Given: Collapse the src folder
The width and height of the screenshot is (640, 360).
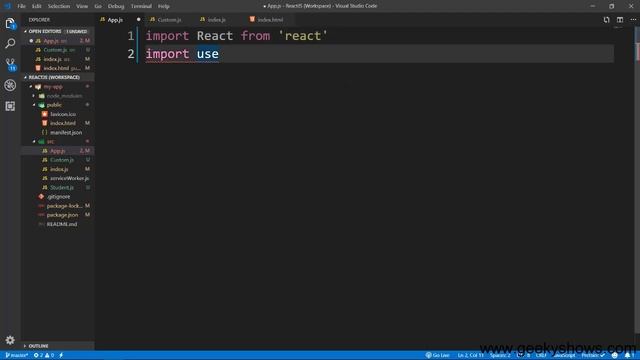Looking at the screenshot, I should tap(50, 142).
